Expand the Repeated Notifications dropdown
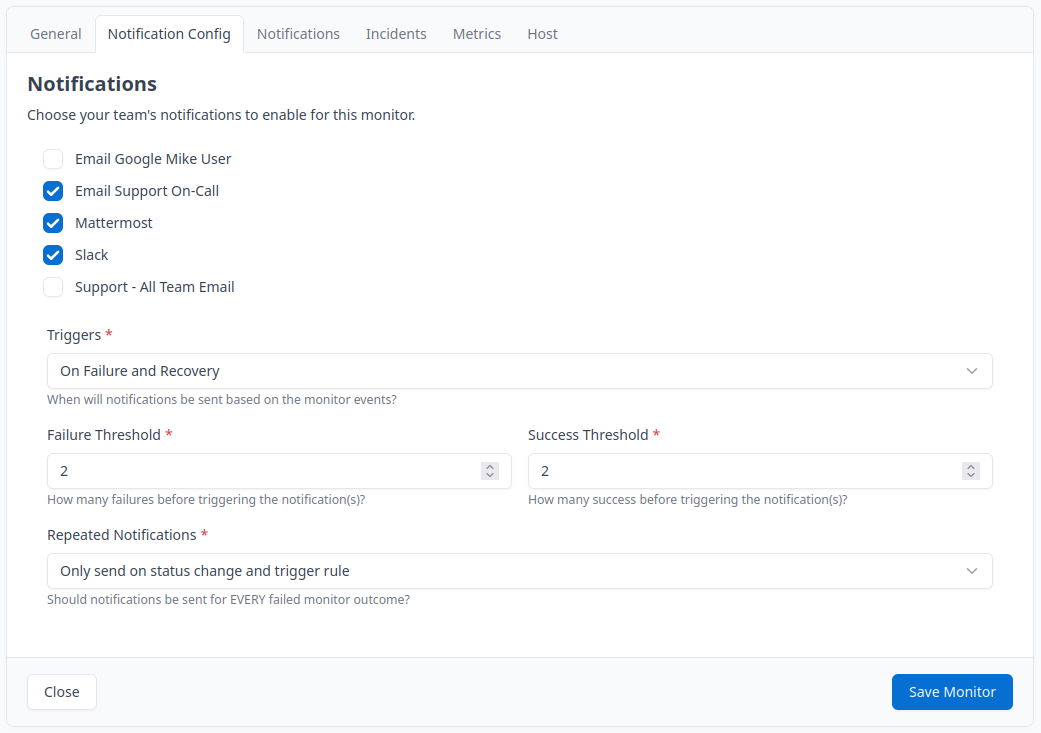This screenshot has height=733, width=1041. [x=519, y=571]
